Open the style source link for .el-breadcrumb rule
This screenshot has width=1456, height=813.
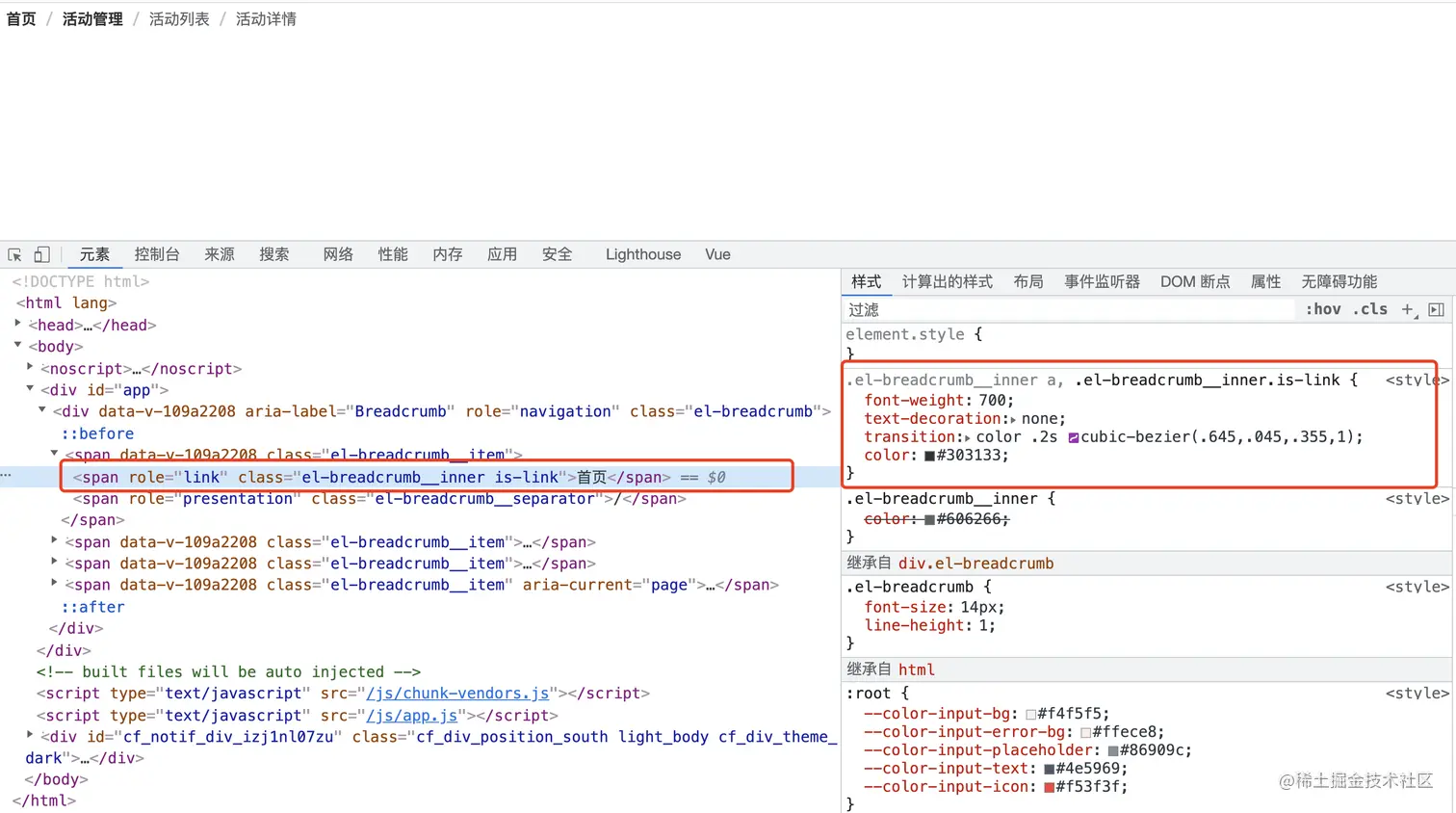pyautogui.click(x=1417, y=587)
